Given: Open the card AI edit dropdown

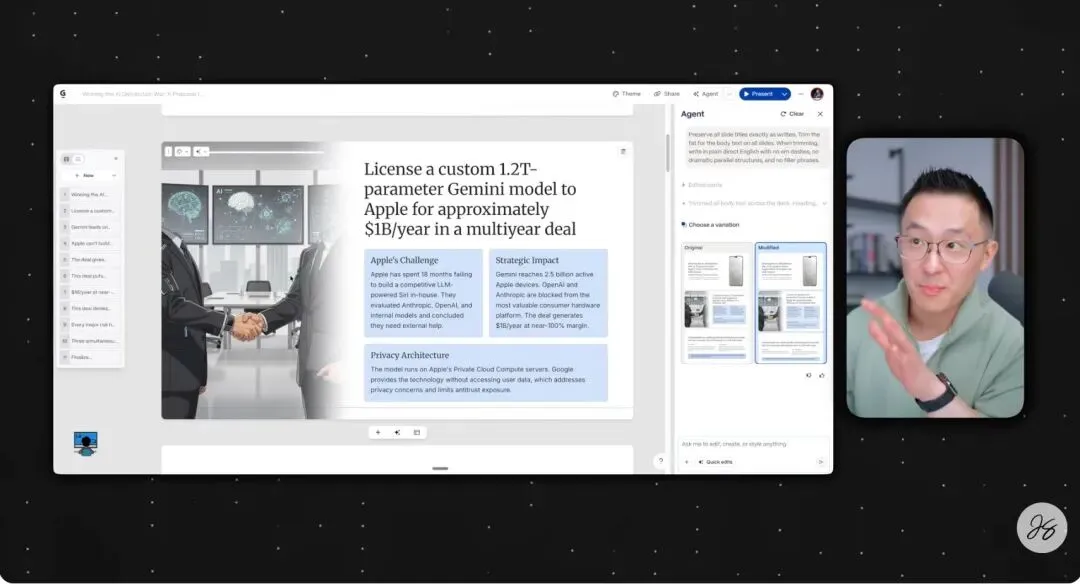Looking at the screenshot, I should pos(200,151).
